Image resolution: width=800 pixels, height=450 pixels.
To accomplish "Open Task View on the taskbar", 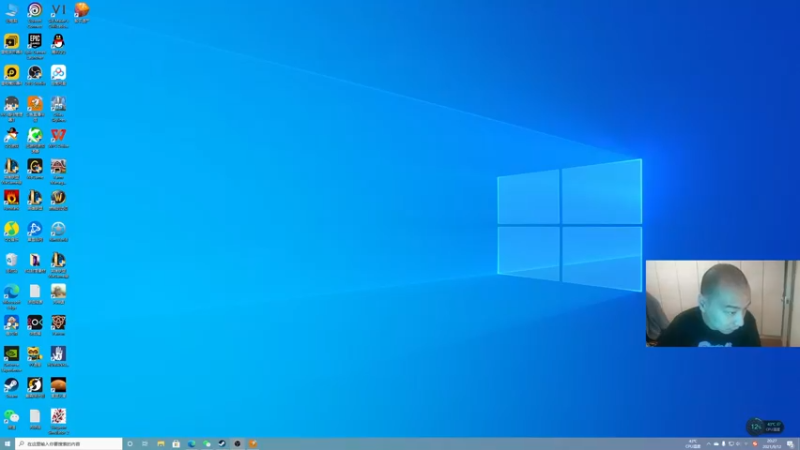I will 145,444.
